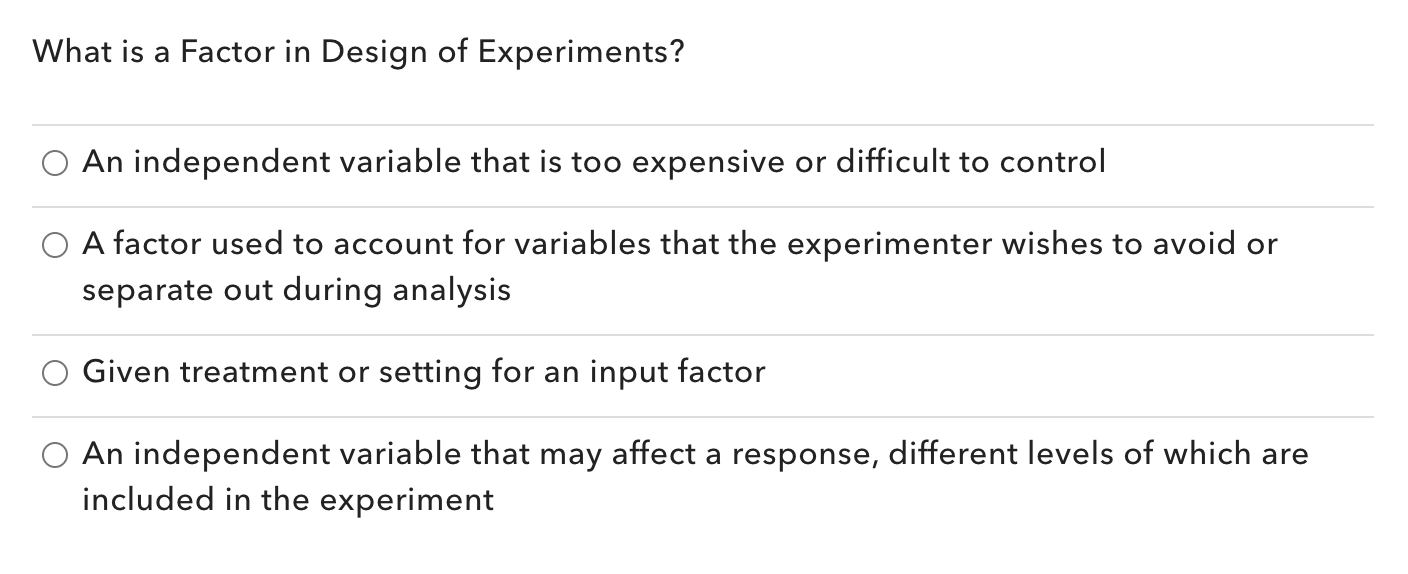Click the word 'Design' in the question

point(375,53)
